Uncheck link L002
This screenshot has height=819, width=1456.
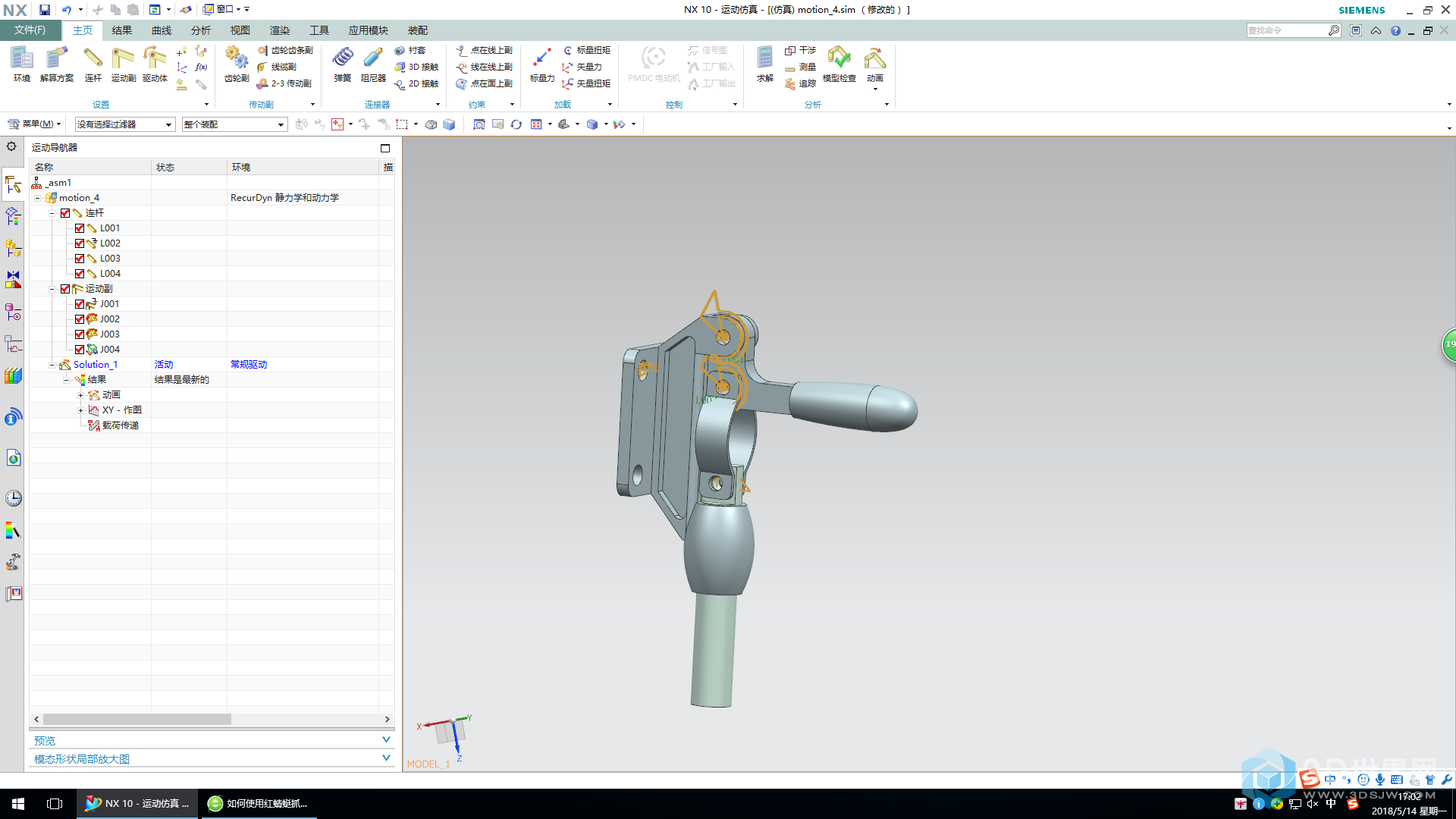point(80,243)
